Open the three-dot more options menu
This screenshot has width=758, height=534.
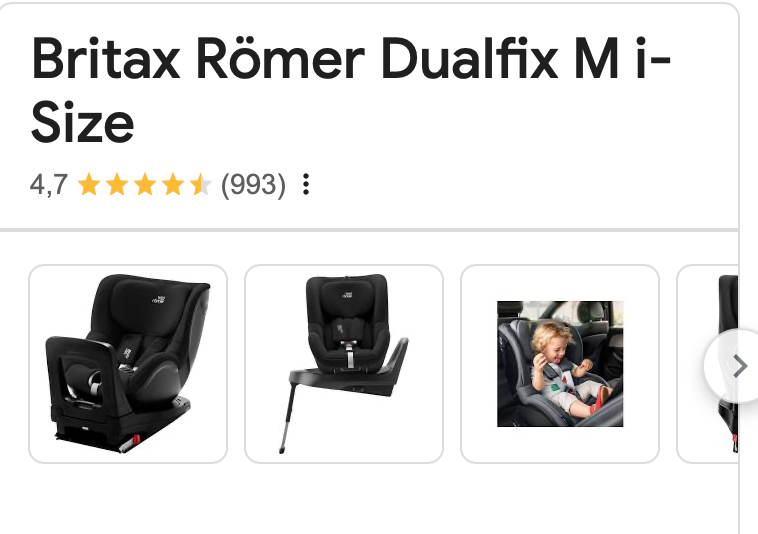(306, 185)
